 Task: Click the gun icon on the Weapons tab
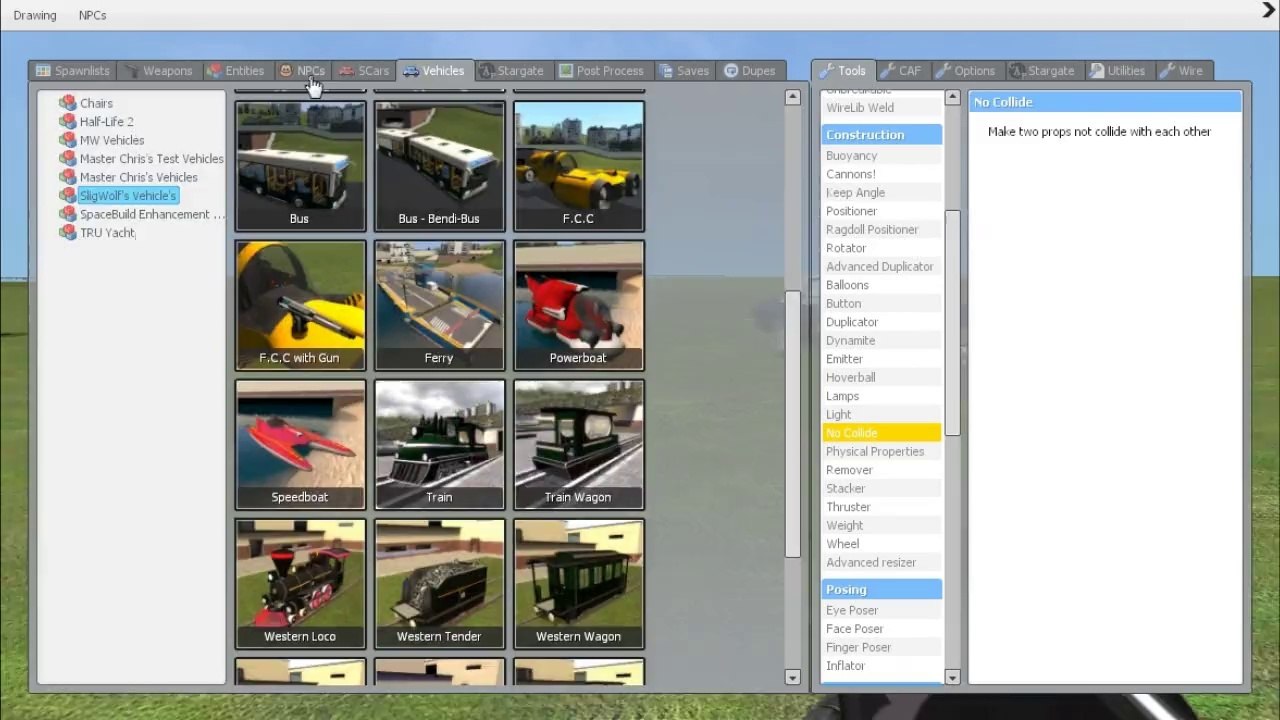tap(131, 71)
